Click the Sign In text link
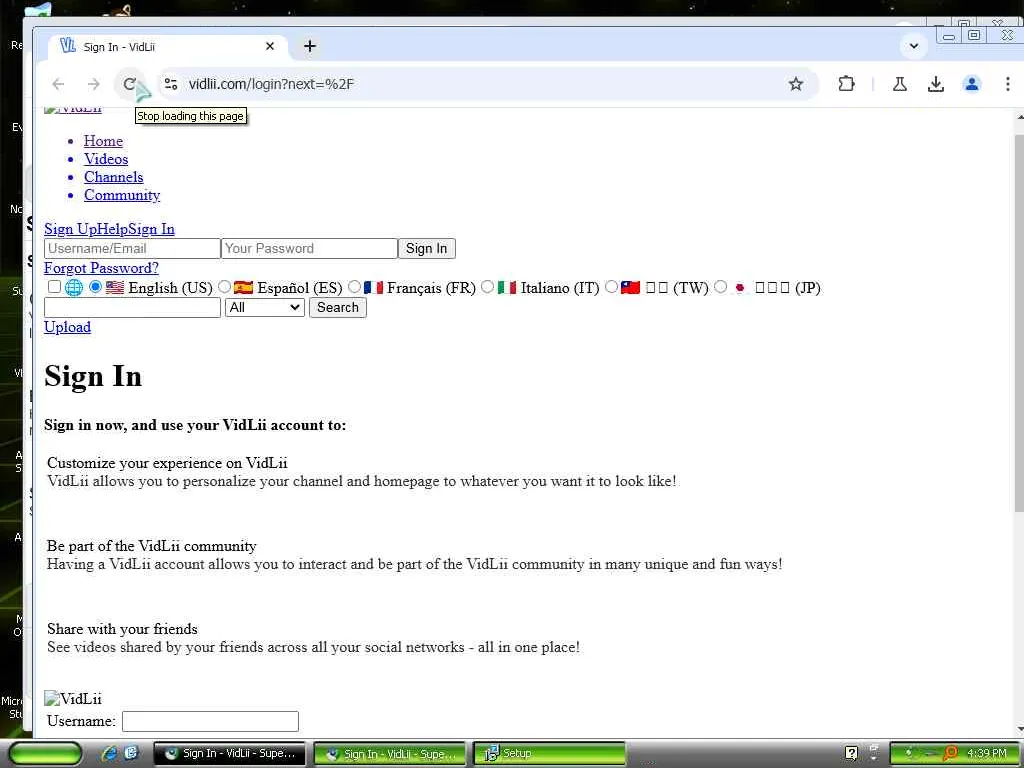This screenshot has width=1024, height=768. point(152,229)
